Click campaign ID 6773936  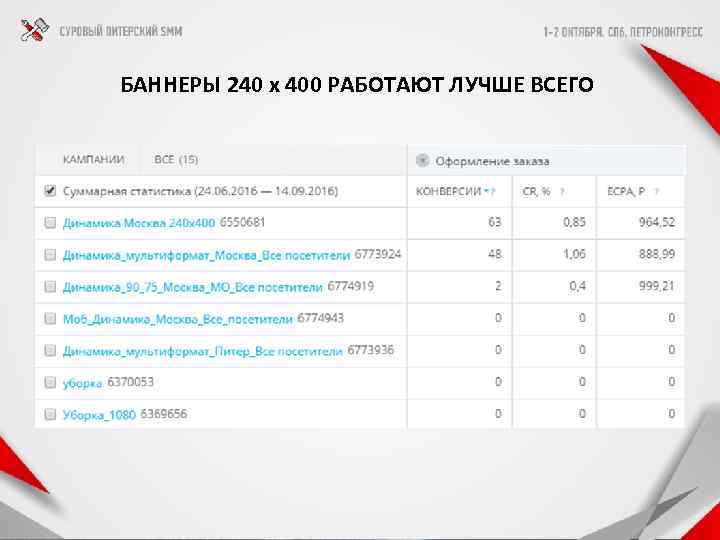tap(371, 350)
